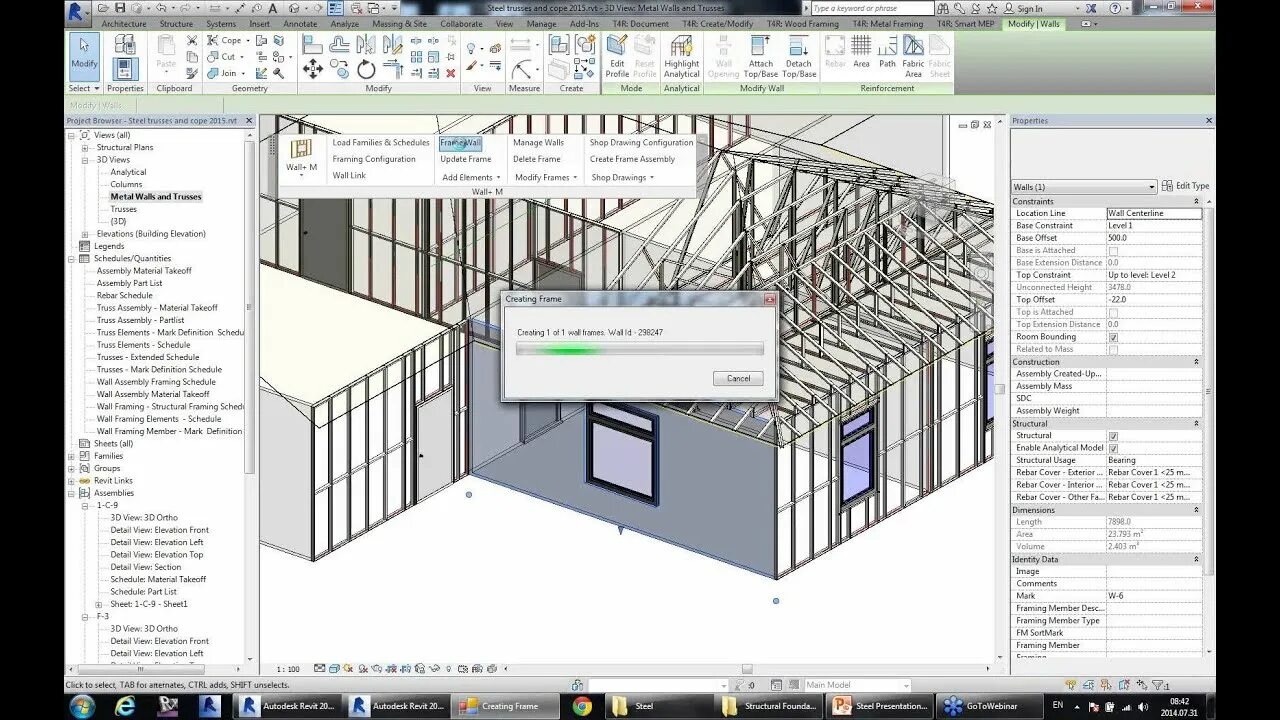Open Shop Drawings dropdown

(x=622, y=177)
